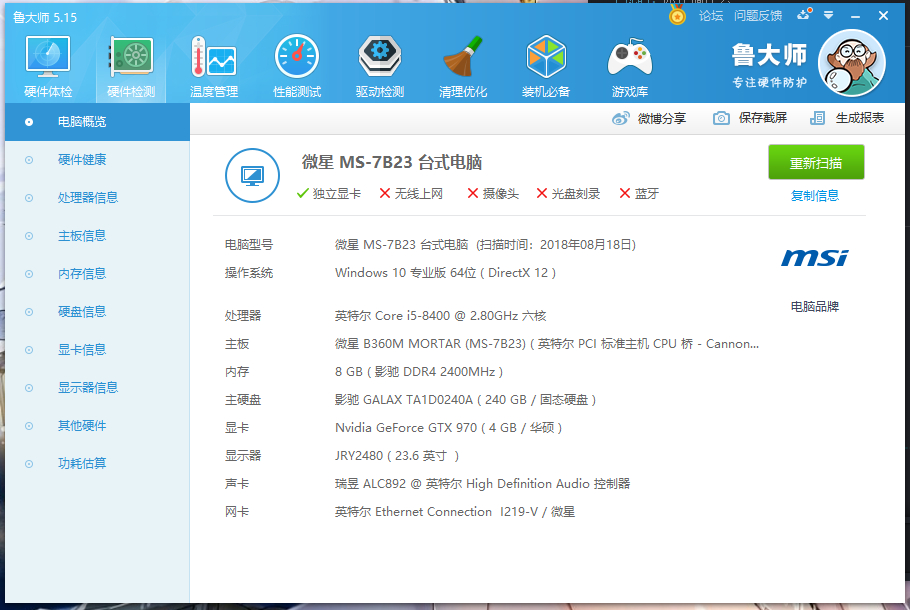
Task: Click 生成报表 generate report button
Action: (x=847, y=118)
